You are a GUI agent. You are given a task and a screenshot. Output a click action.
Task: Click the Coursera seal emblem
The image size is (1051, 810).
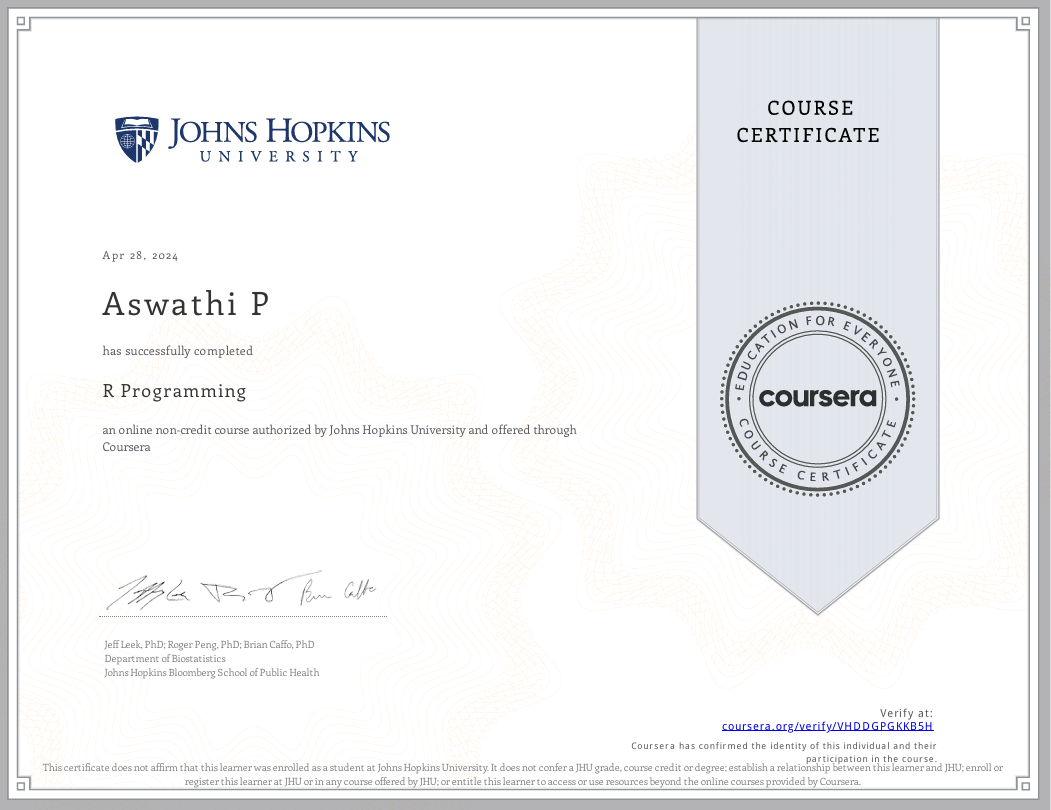click(x=817, y=398)
